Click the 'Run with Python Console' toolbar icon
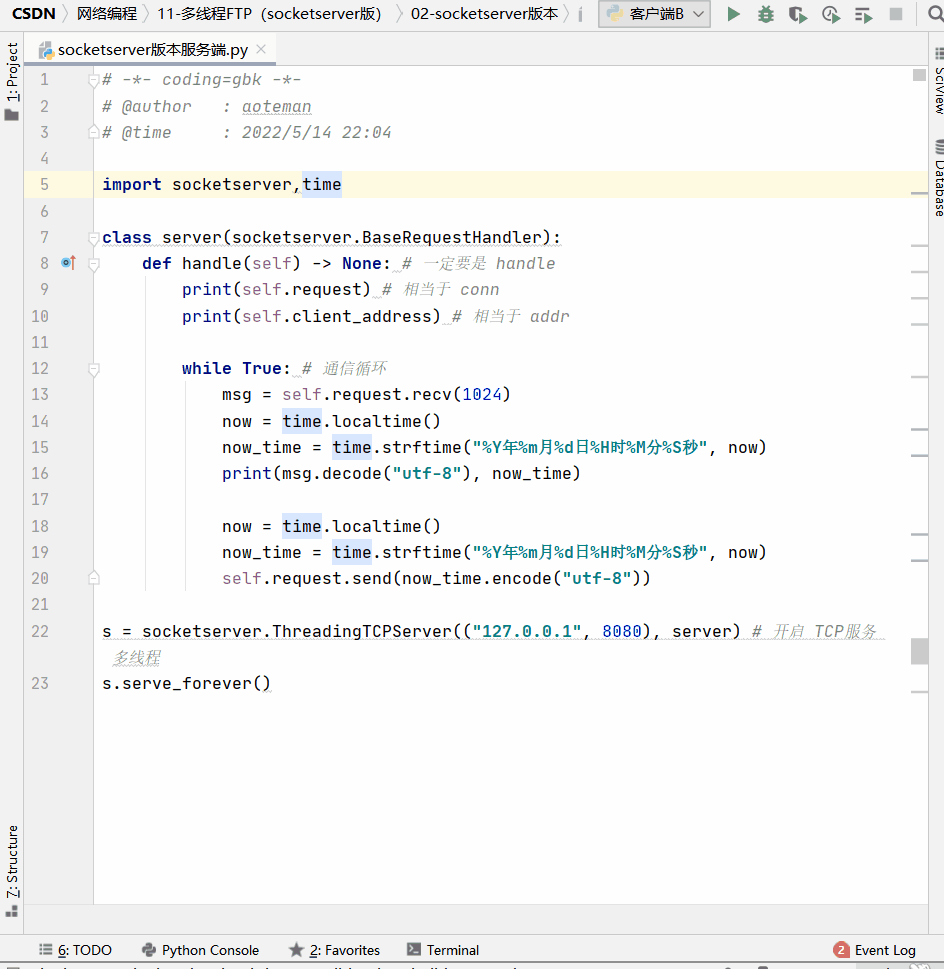 (x=864, y=14)
